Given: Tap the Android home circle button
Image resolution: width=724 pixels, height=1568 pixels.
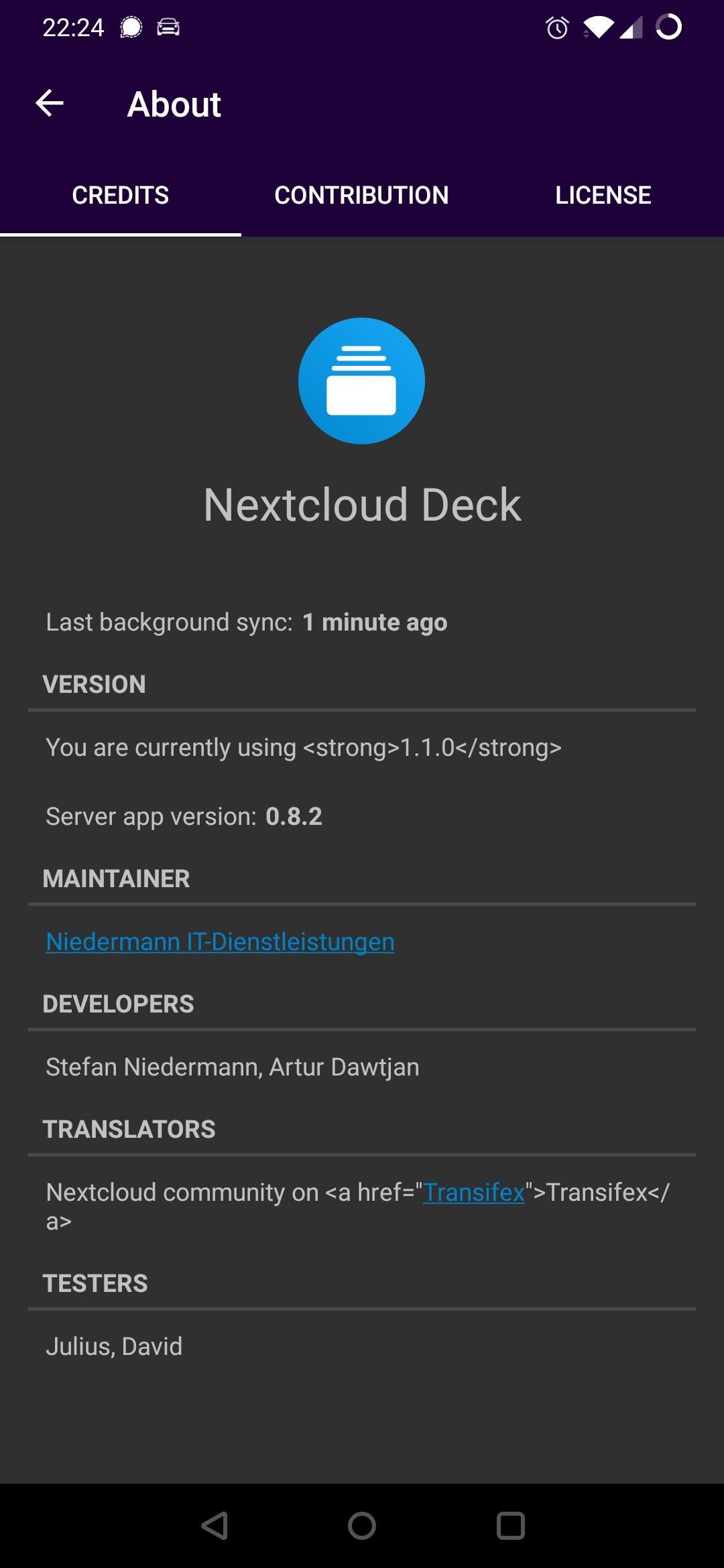Looking at the screenshot, I should coord(362,1526).
